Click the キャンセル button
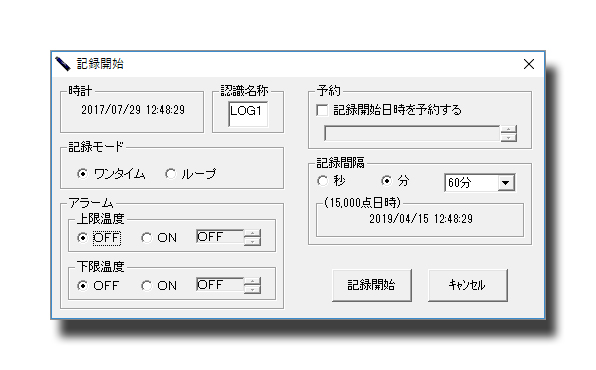This screenshot has width=596, height=370. (x=468, y=285)
